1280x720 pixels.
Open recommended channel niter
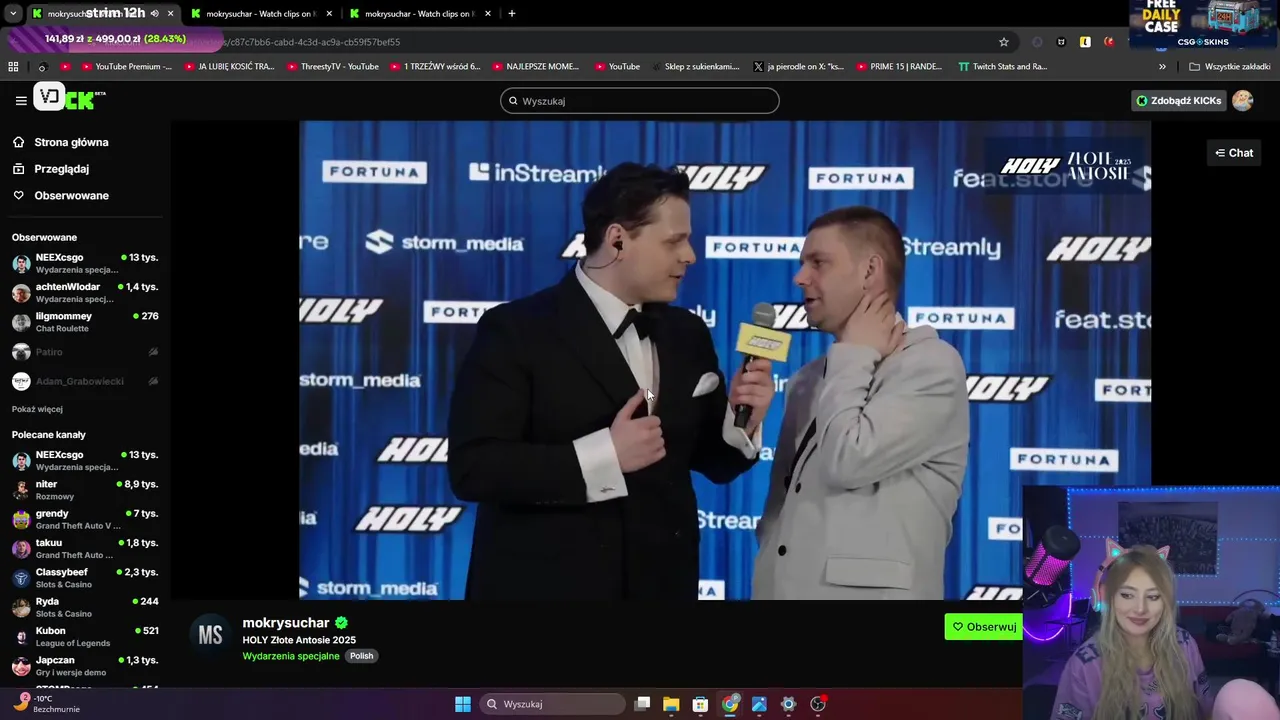pos(85,490)
